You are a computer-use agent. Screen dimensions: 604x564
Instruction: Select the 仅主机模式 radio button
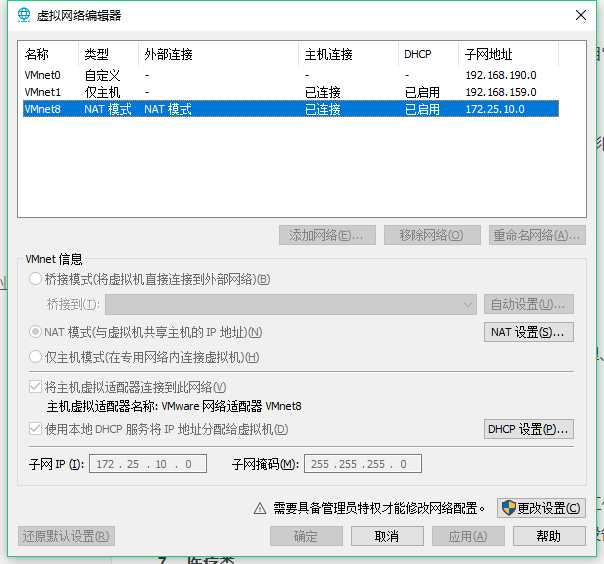35,357
